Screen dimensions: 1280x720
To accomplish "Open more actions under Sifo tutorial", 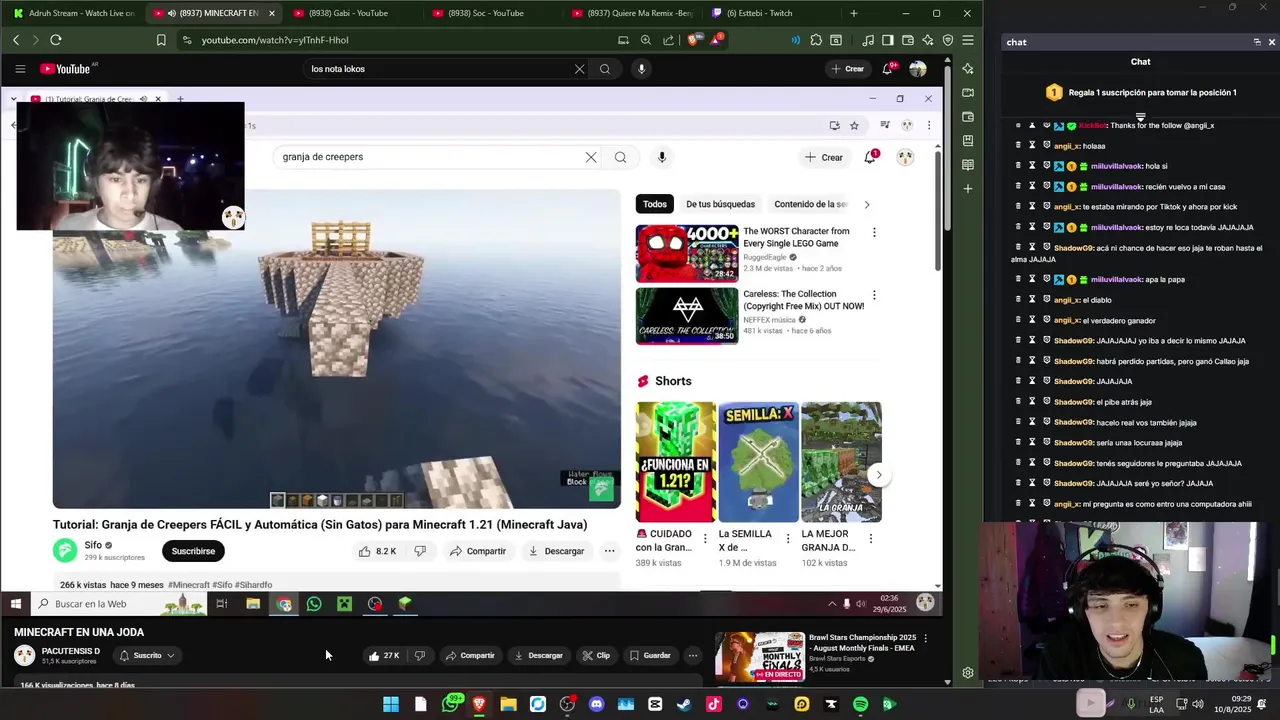I will 609,551.
